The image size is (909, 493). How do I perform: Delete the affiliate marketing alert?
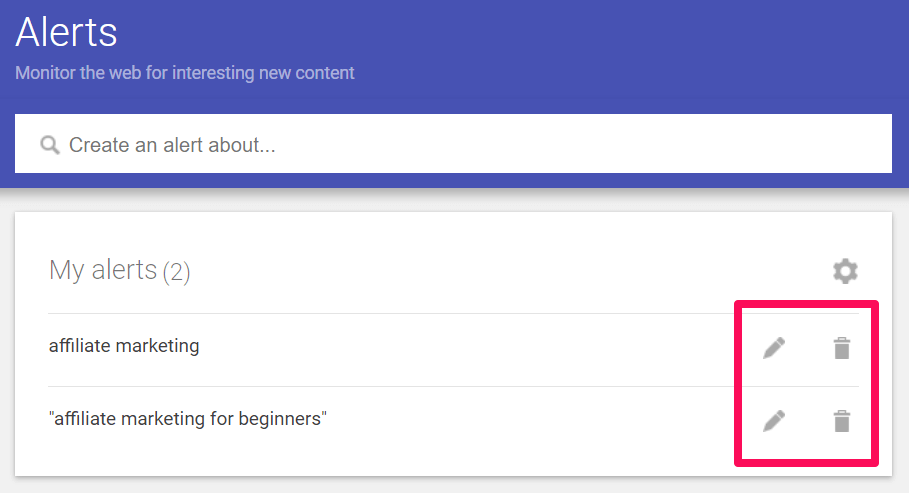tap(842, 348)
